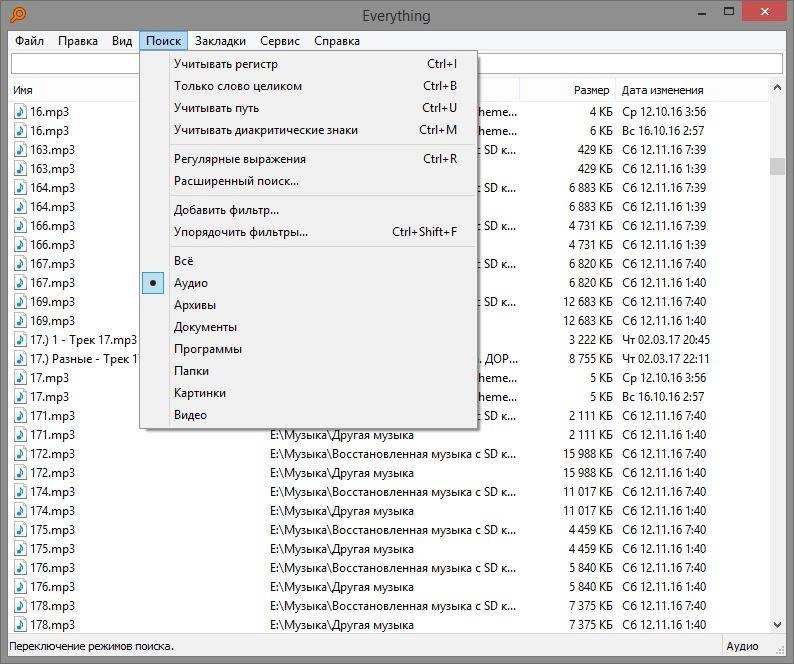Open the Справка menu

[x=337, y=41]
